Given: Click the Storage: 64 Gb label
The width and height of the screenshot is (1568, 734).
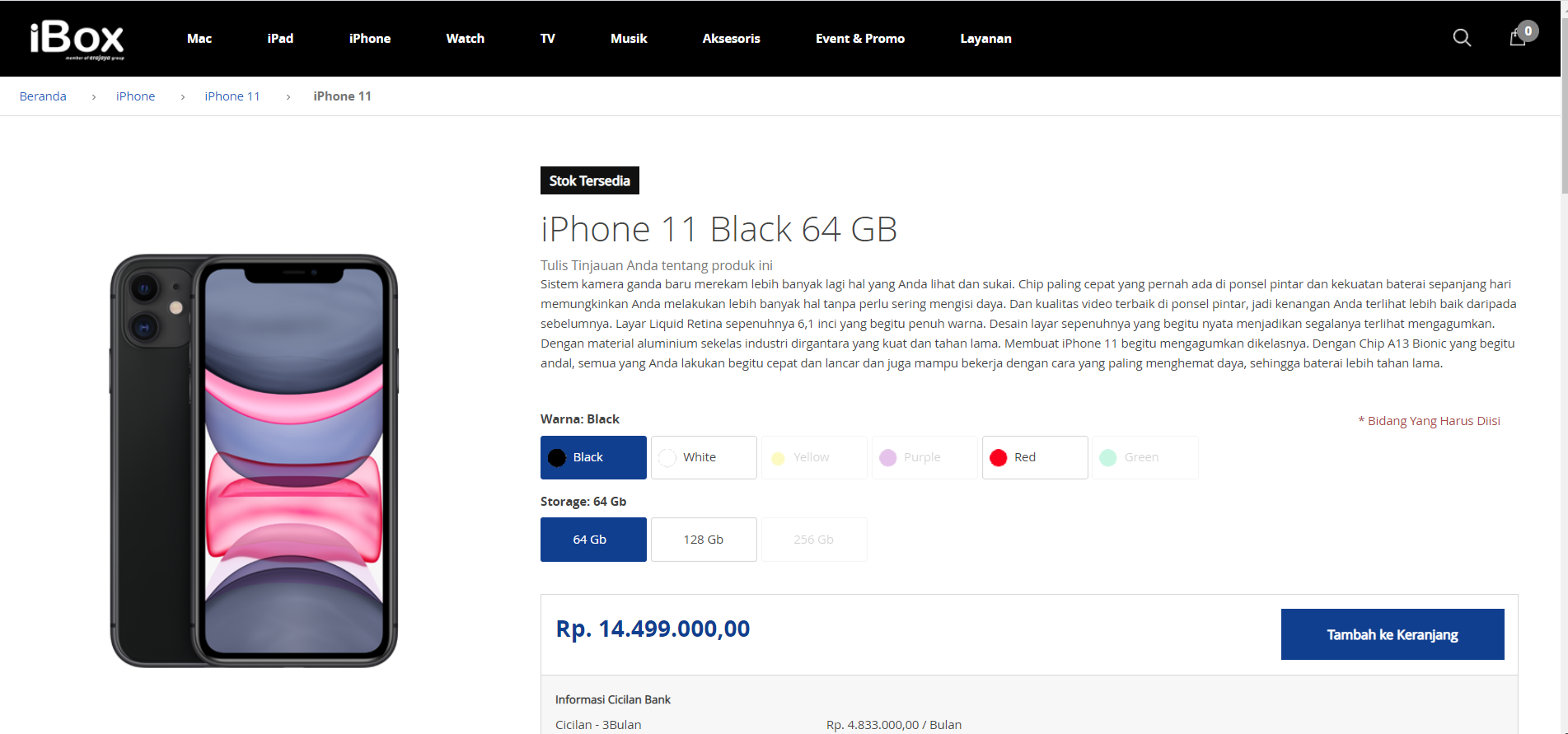Looking at the screenshot, I should [x=583, y=502].
